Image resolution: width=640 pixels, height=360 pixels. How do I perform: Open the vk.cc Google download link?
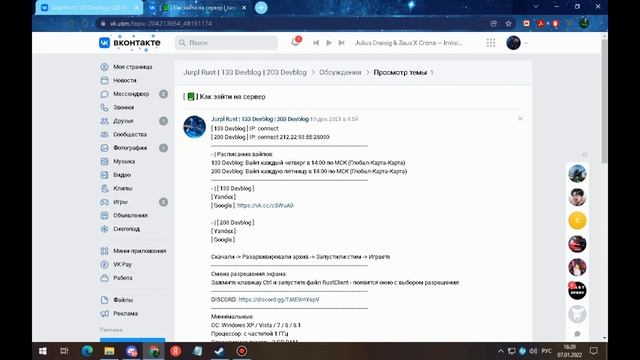[265, 205]
